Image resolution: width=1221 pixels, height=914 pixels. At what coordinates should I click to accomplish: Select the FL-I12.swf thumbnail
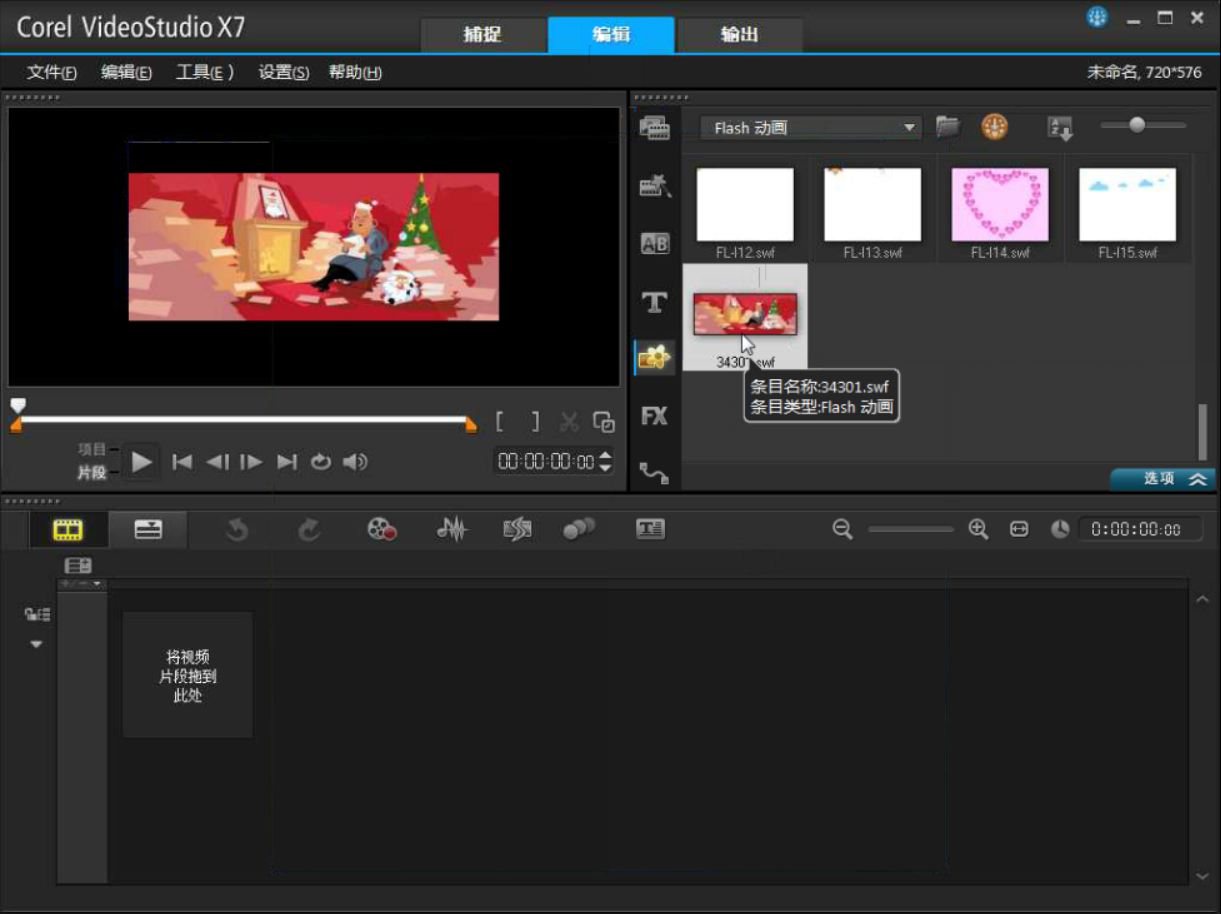point(745,205)
